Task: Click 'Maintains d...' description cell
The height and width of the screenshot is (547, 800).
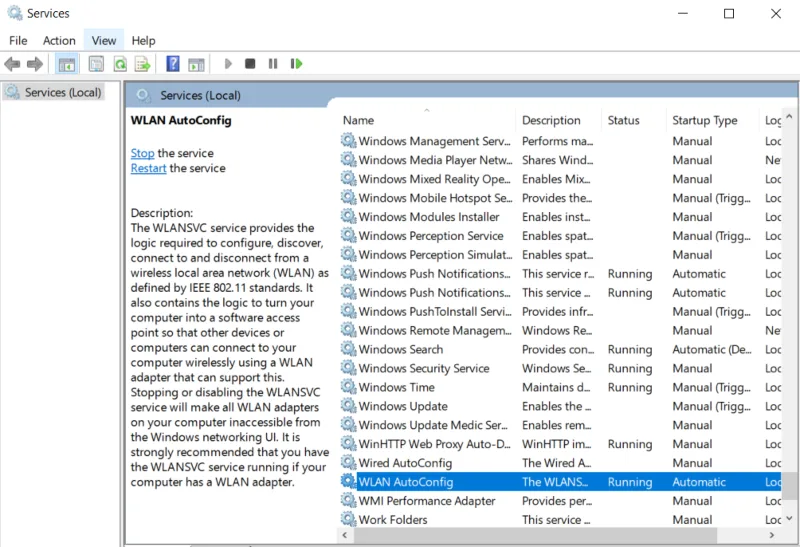Action: [556, 387]
